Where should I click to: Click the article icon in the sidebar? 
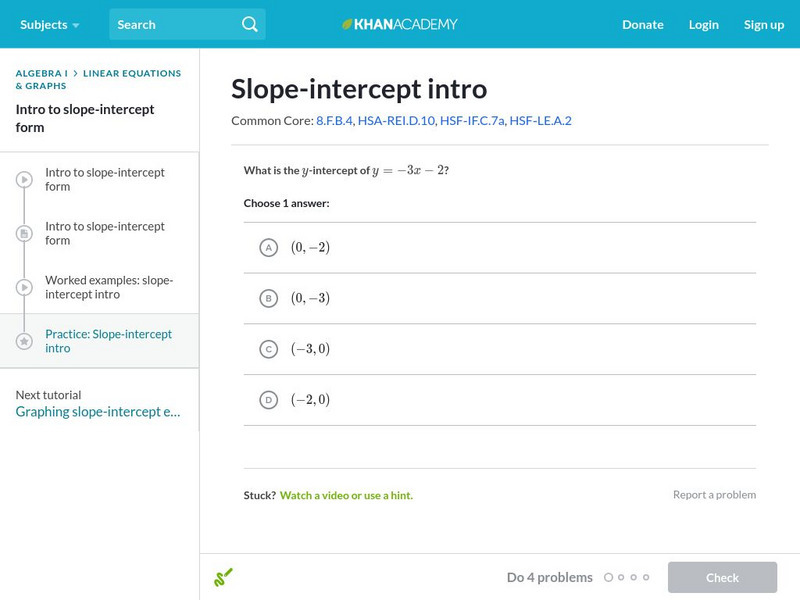pyautogui.click(x=25, y=234)
